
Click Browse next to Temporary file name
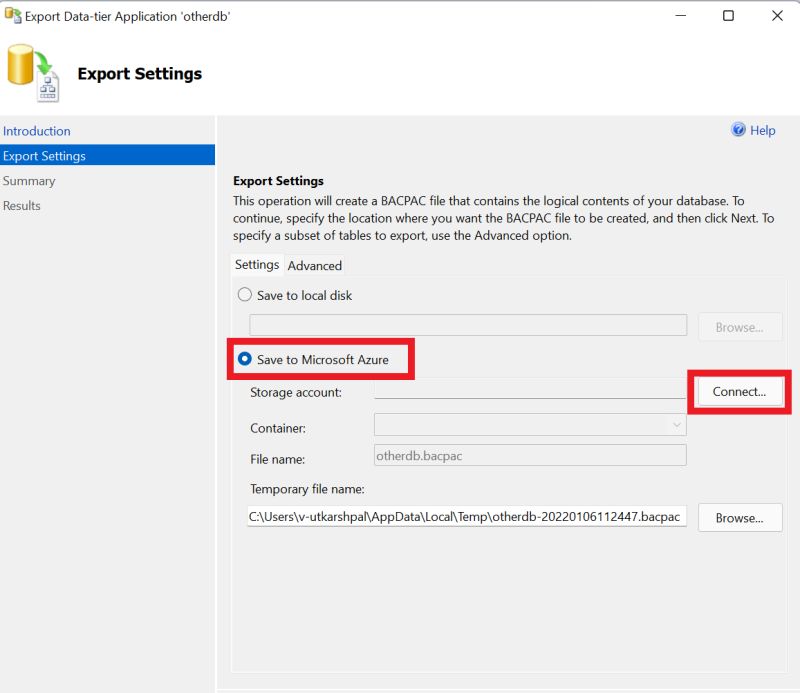[740, 517]
